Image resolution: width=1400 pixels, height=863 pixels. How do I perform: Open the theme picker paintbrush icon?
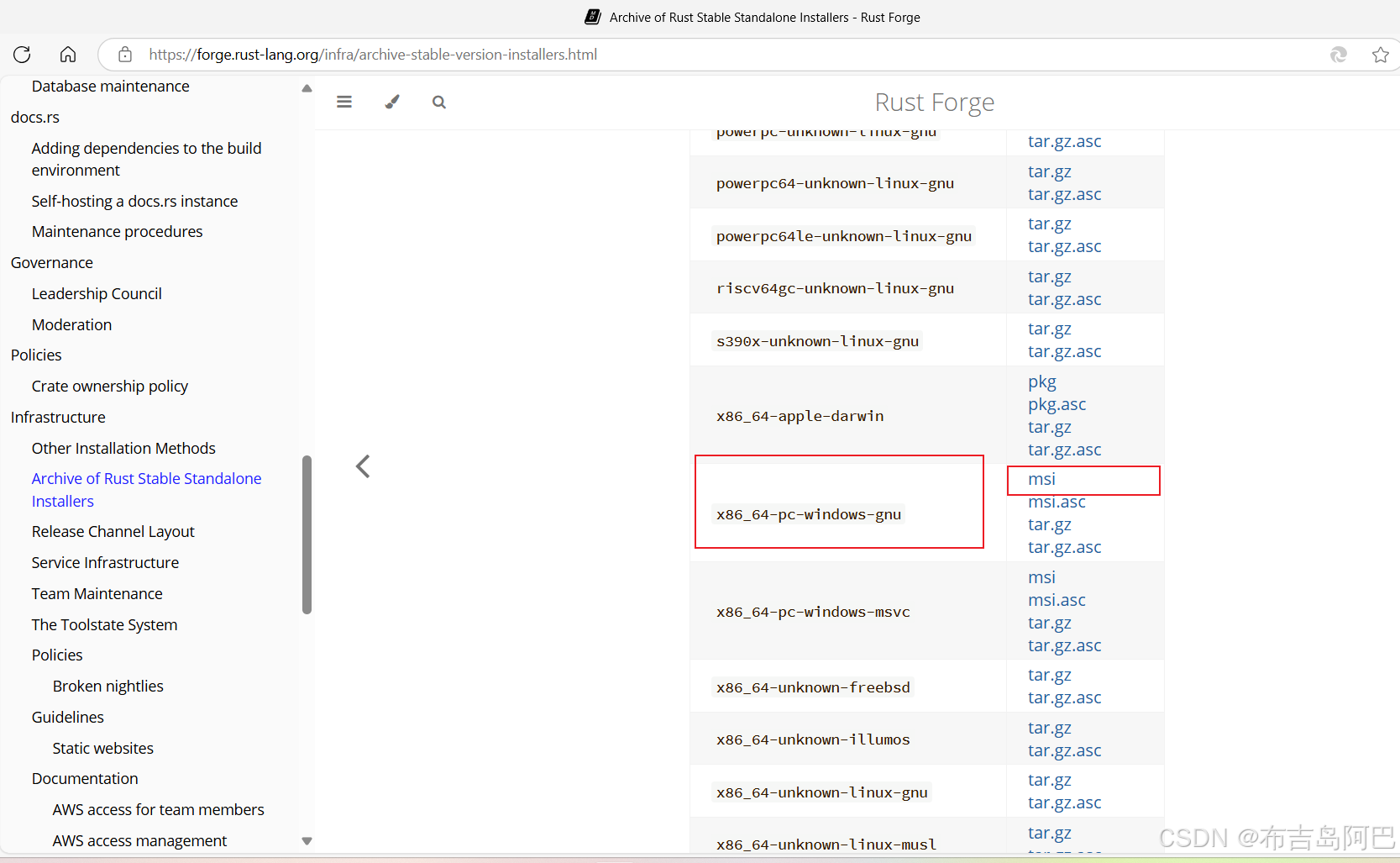pos(391,102)
